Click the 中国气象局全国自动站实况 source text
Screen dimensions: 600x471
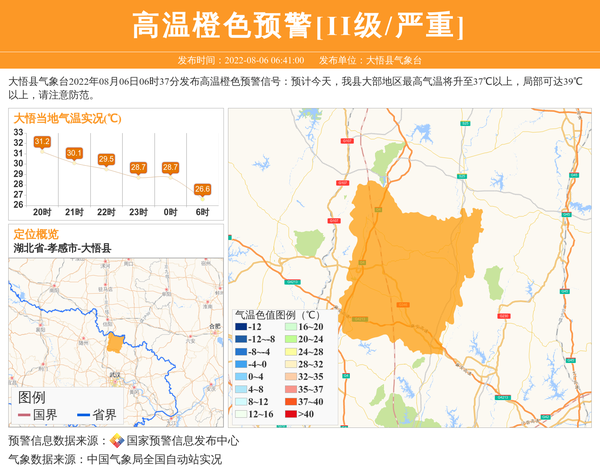pyautogui.click(x=154, y=460)
